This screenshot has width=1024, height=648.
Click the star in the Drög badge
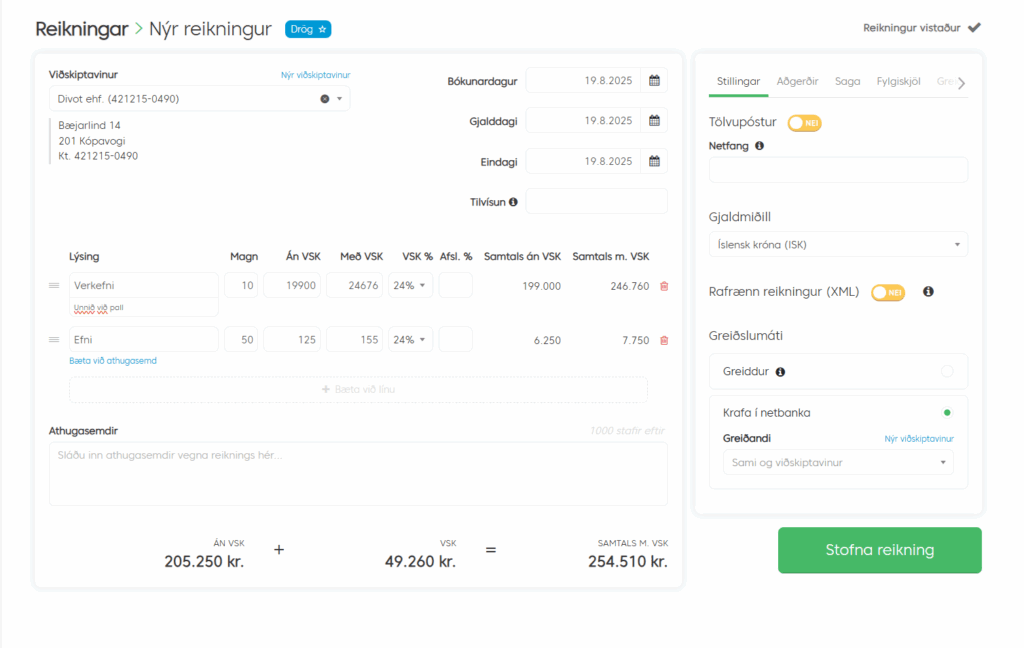click(322, 29)
